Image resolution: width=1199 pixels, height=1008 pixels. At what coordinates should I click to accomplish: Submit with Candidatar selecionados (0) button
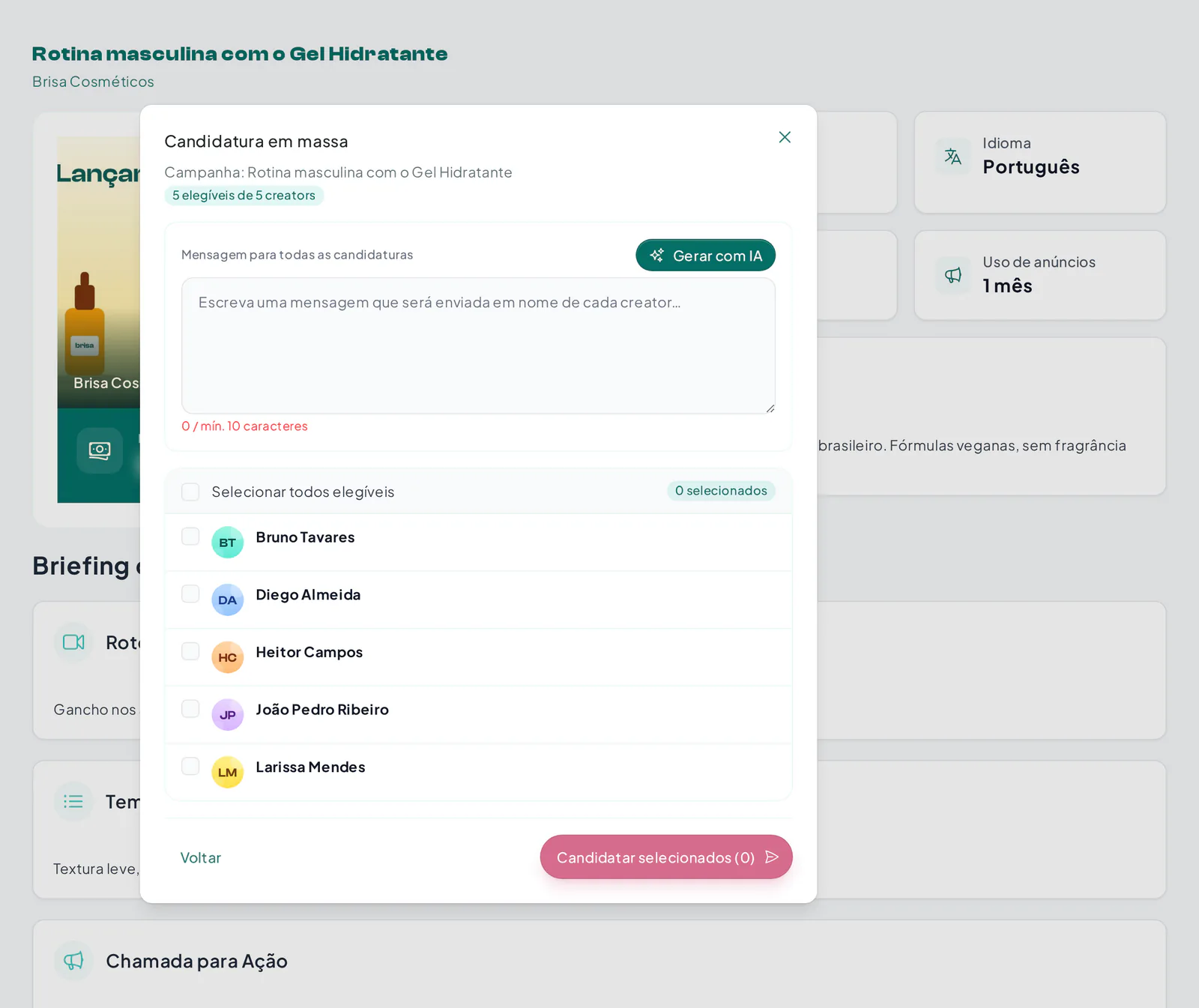[666, 857]
